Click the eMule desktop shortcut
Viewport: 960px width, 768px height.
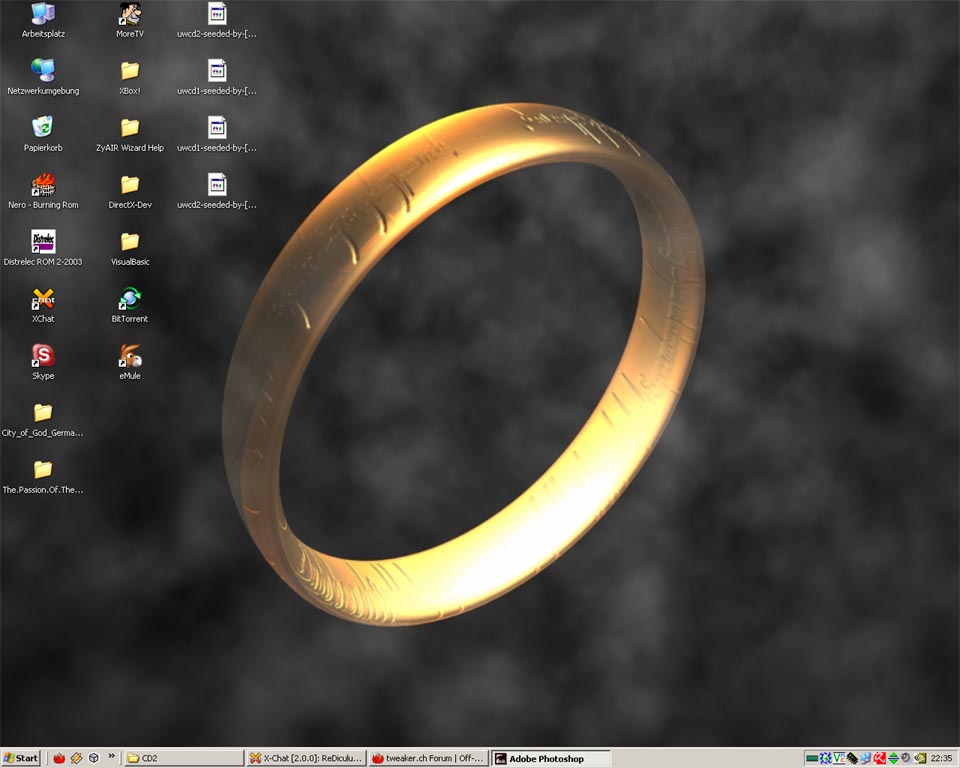tap(130, 355)
